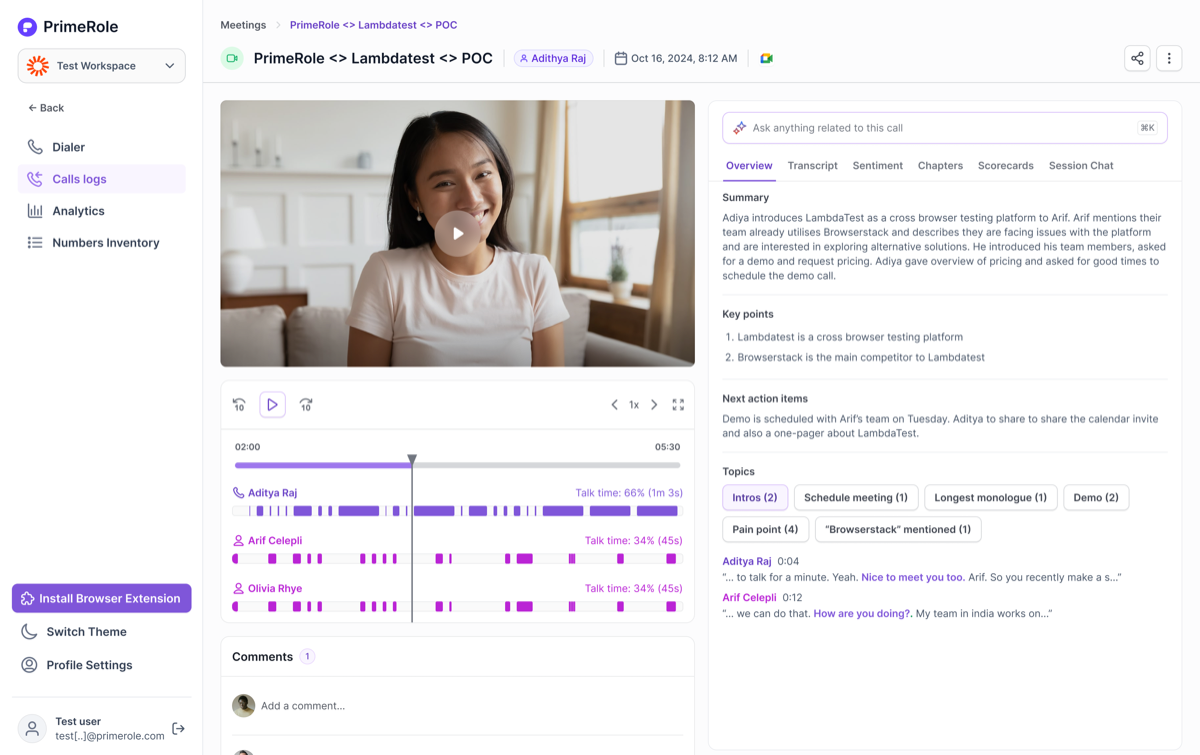
Task: Select Calls logs in sidebar
Action: click(101, 179)
